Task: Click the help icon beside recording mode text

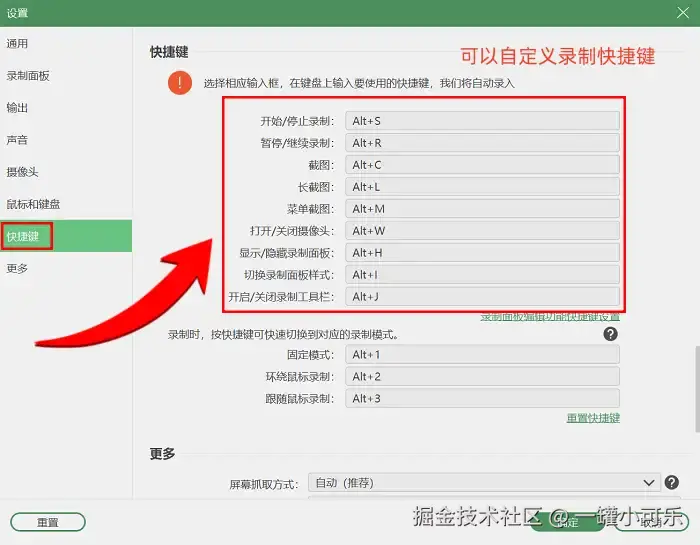Action: [610, 334]
